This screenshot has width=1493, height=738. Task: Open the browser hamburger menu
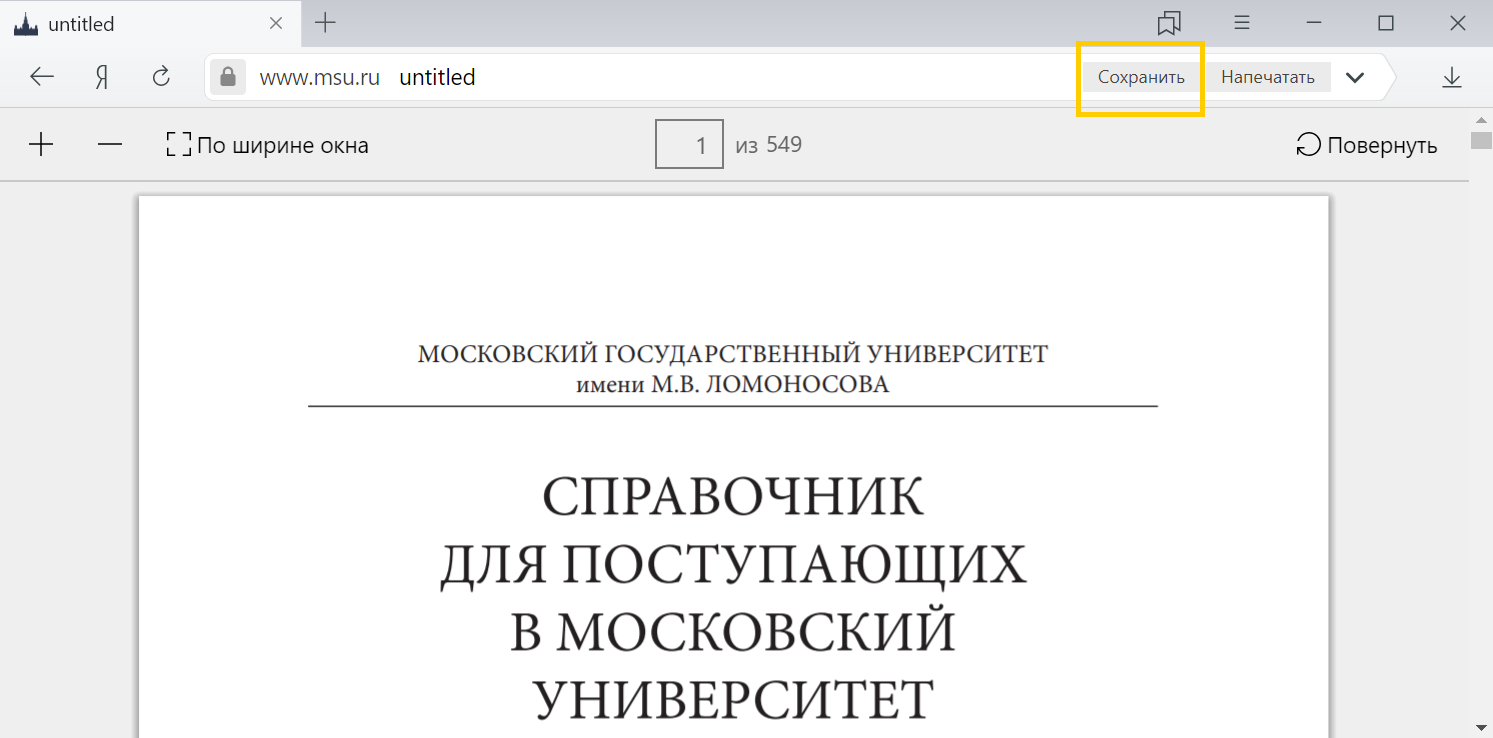1242,23
